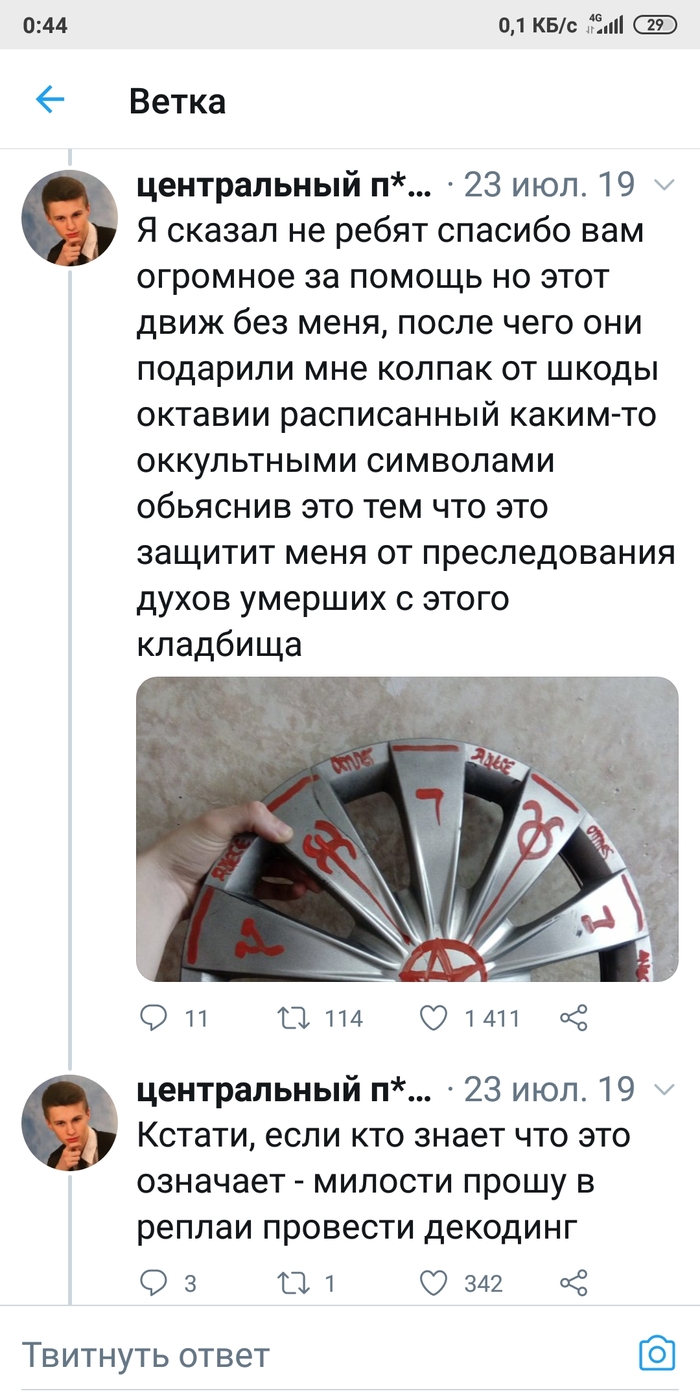700x1400 pixels.
Task: Share the second tweet via share icon
Action: [x=573, y=1283]
